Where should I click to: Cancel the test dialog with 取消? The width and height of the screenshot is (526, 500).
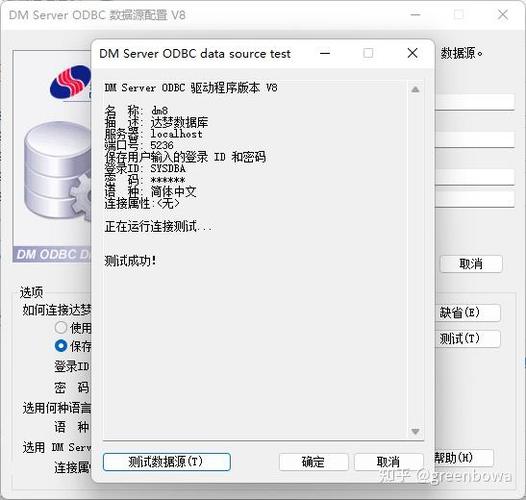[388, 462]
